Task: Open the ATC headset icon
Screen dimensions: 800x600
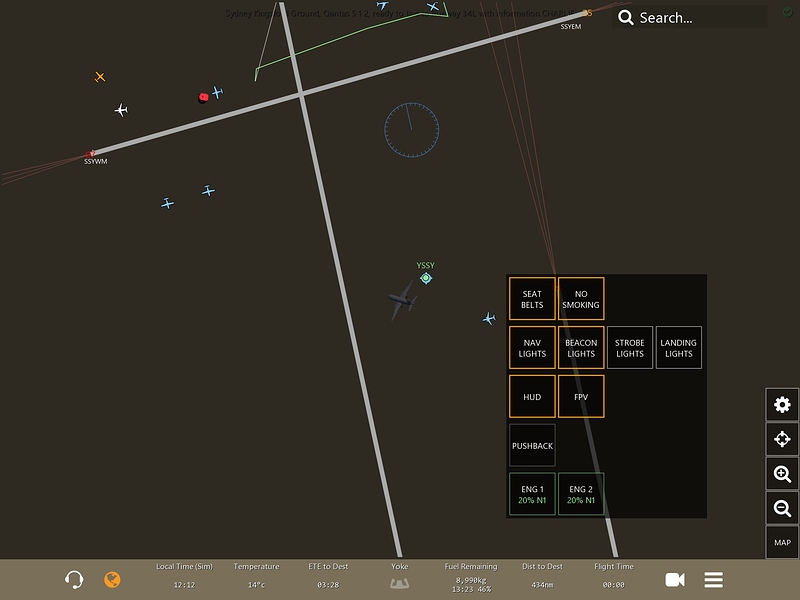Action: pos(74,580)
